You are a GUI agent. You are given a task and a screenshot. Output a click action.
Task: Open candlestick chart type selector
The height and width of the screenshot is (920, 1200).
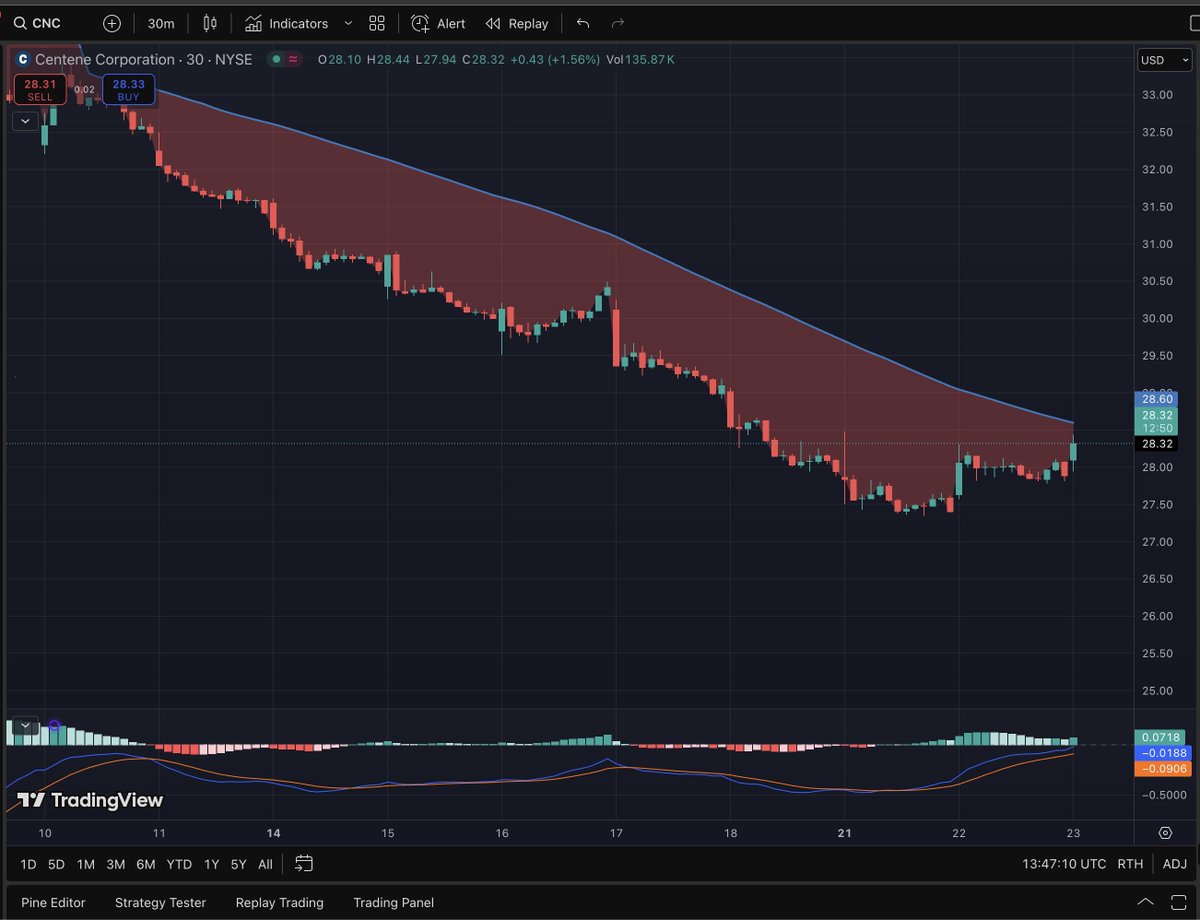(x=210, y=23)
